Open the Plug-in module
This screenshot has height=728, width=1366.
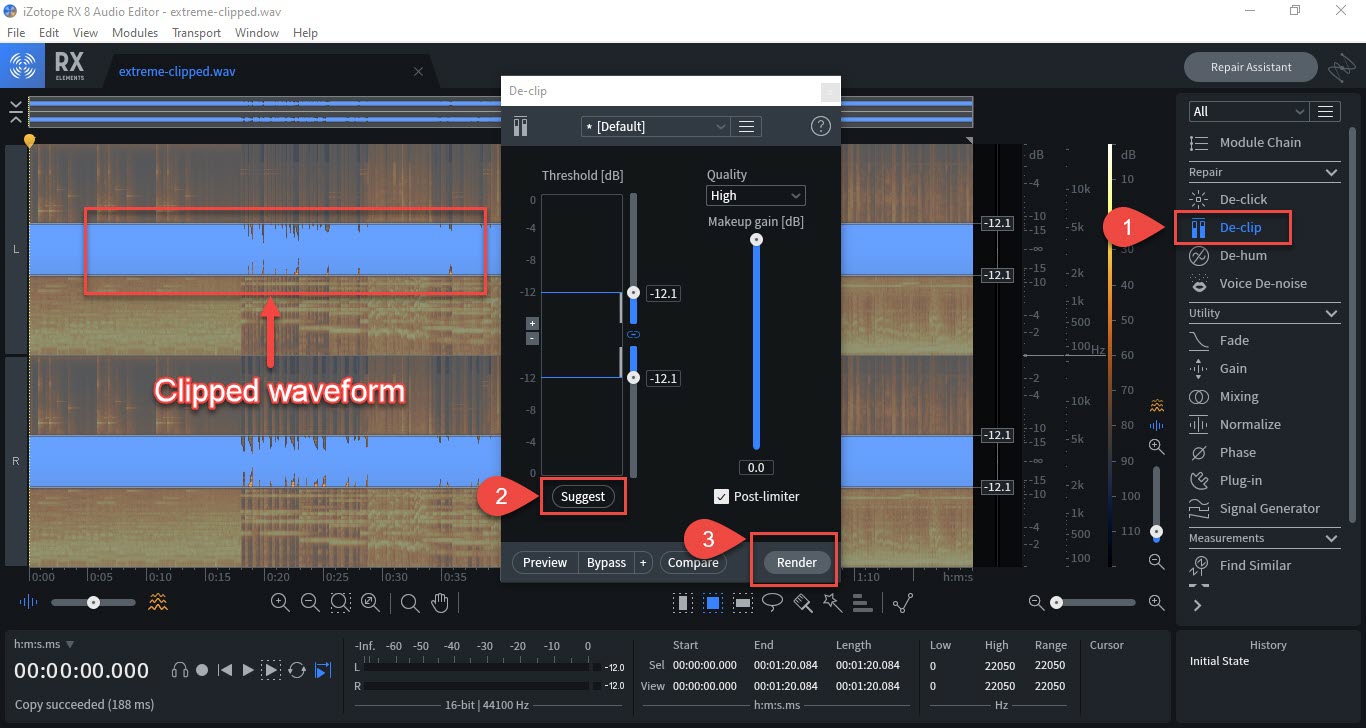tap(1240, 480)
